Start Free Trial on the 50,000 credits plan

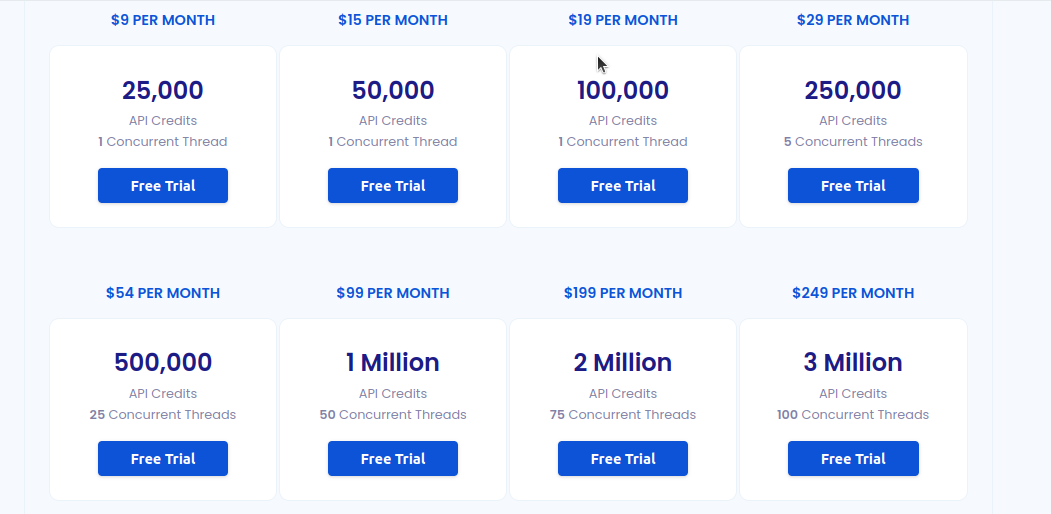tap(393, 186)
